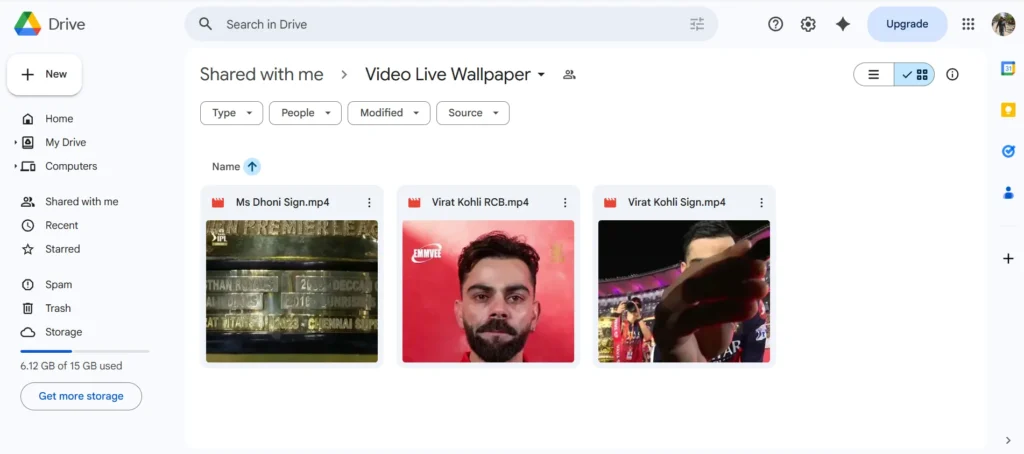This screenshot has width=1024, height=454.
Task: Go to Shared with me breadcrumb
Action: (261, 74)
